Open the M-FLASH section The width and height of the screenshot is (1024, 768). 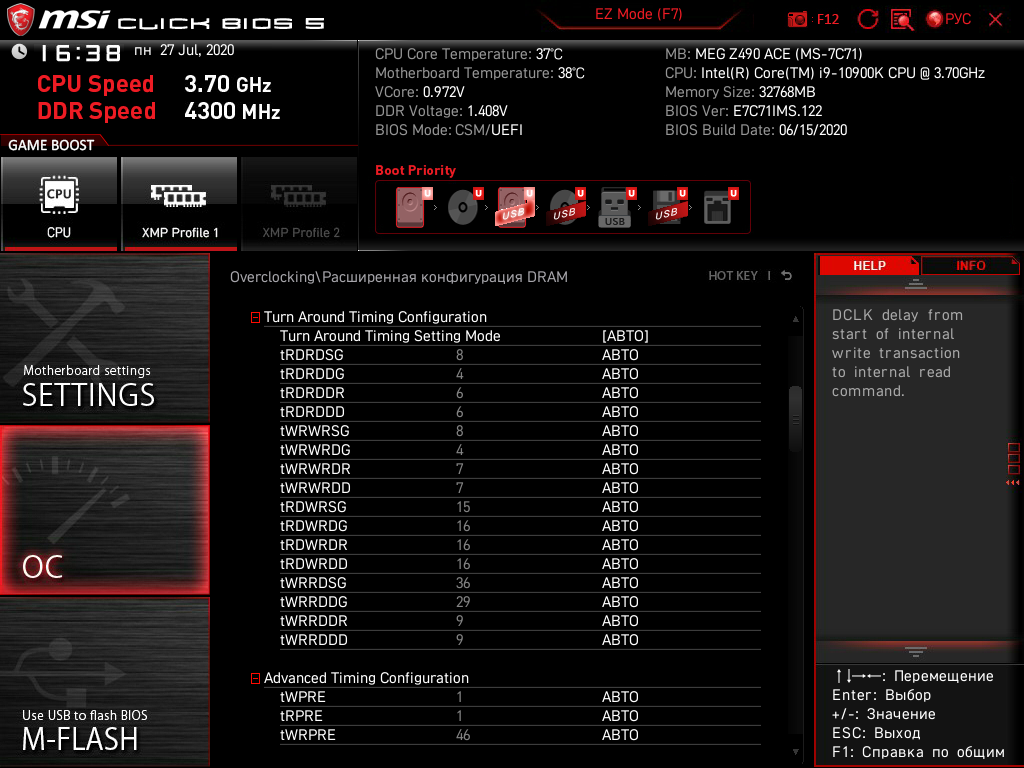(104, 682)
